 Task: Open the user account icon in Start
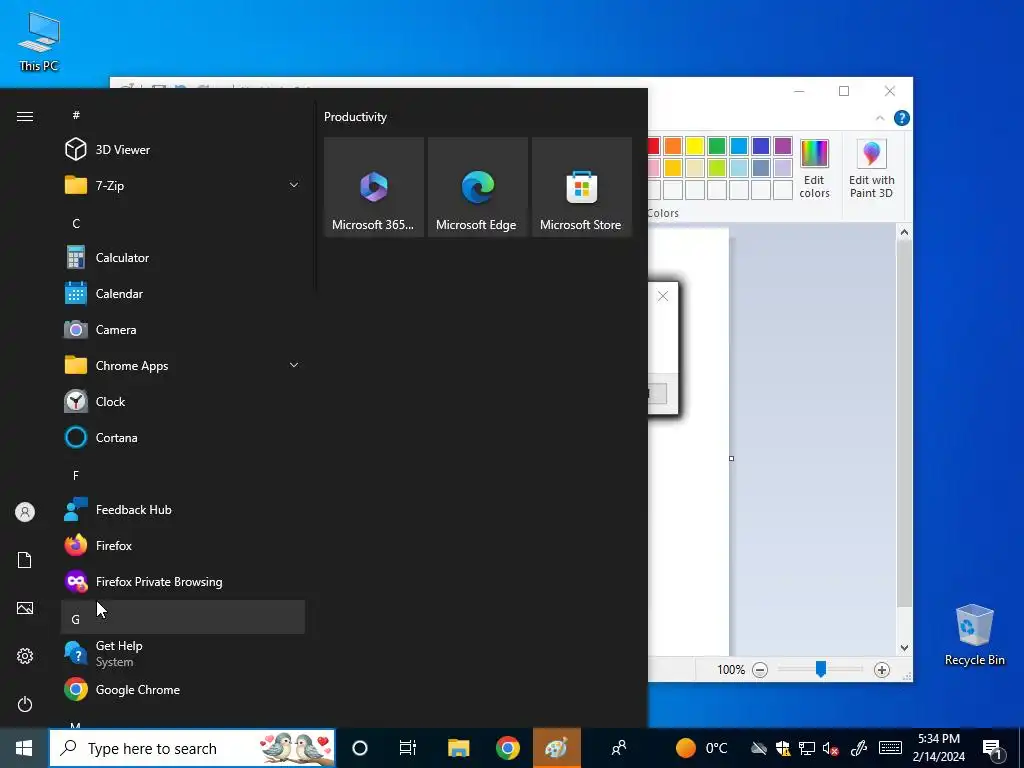click(x=25, y=512)
